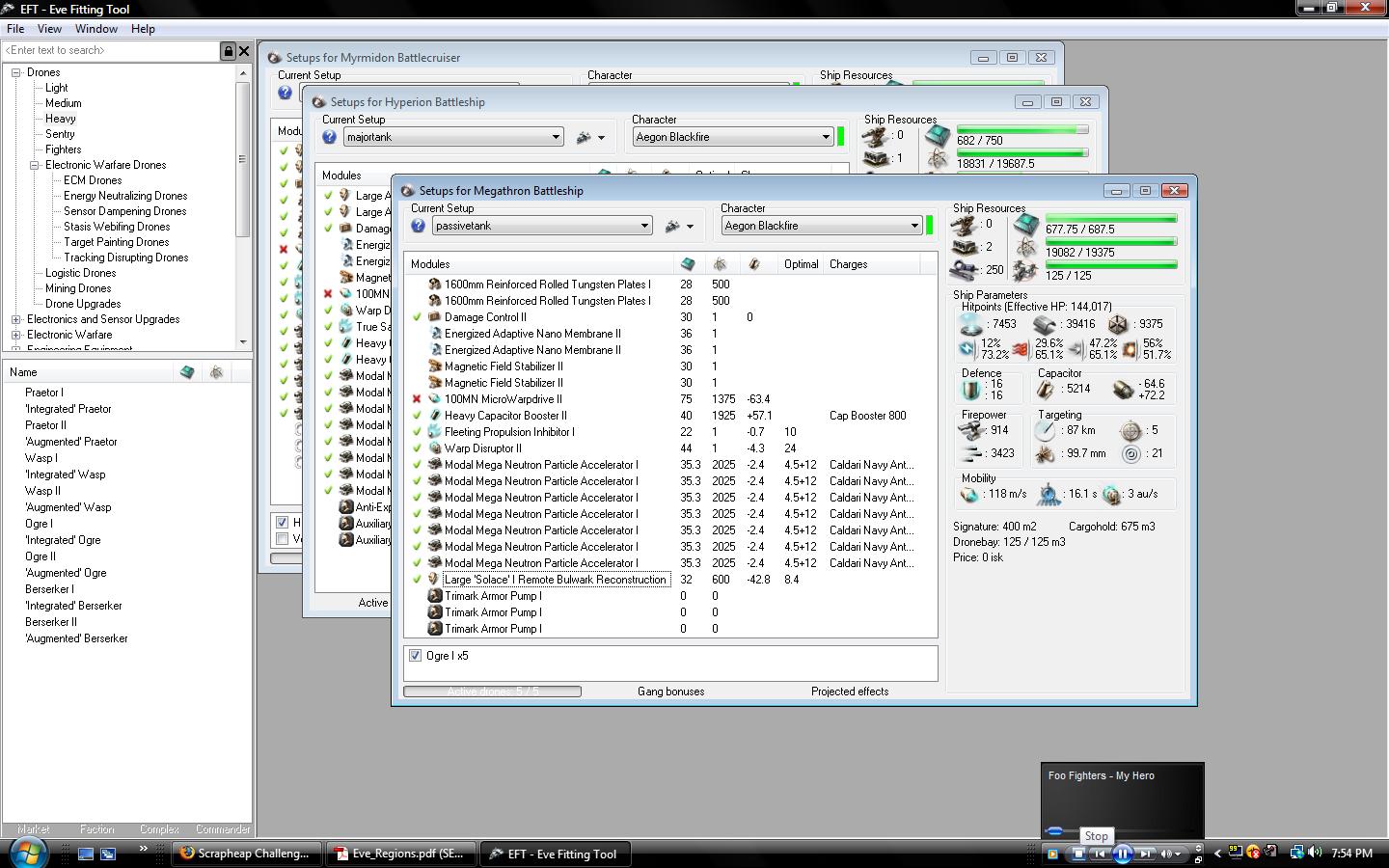Click the powergrid column icon in Modules header
This screenshot has height=868, width=1389.
coord(720,264)
